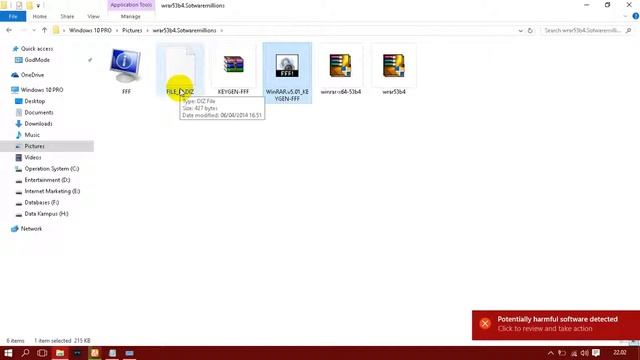Click Windows 10 PRO breadcrumb
Viewport: 640px width, 360px height.
point(90,31)
